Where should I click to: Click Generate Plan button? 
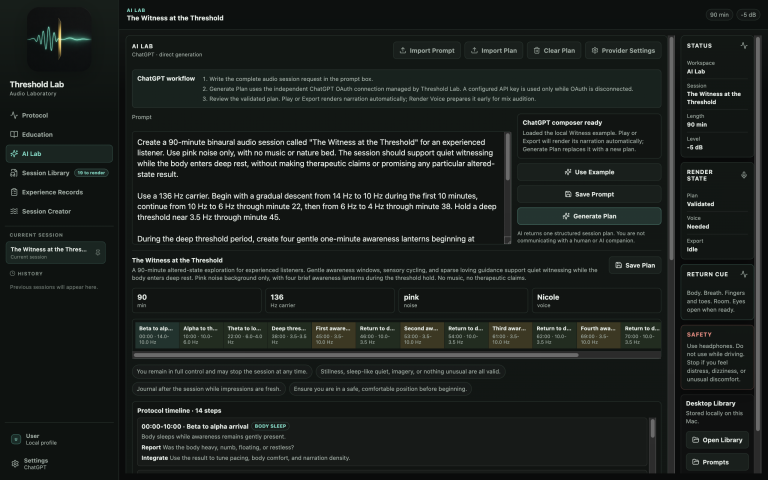click(x=589, y=216)
